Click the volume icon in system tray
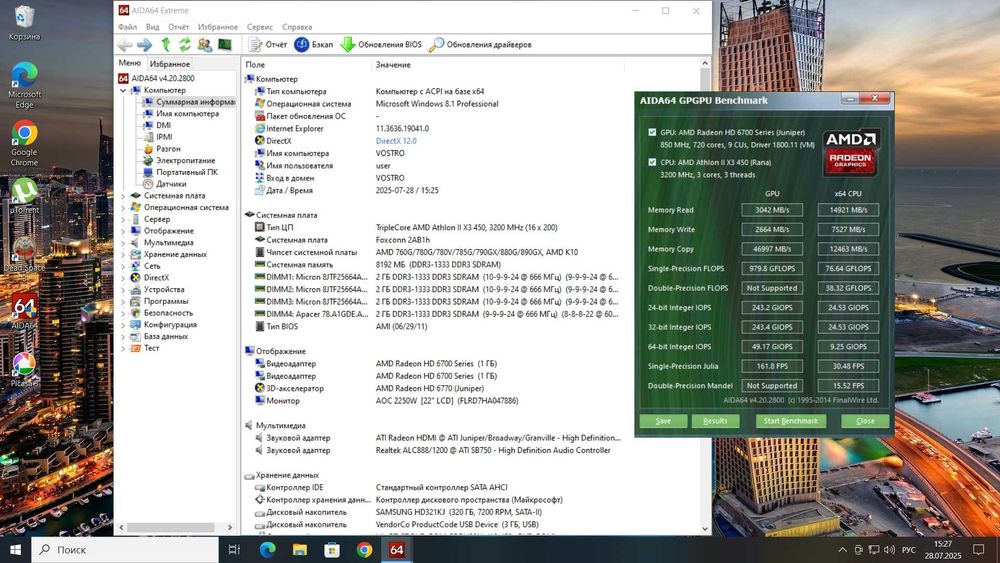Image resolution: width=1000 pixels, height=563 pixels. (x=889, y=549)
